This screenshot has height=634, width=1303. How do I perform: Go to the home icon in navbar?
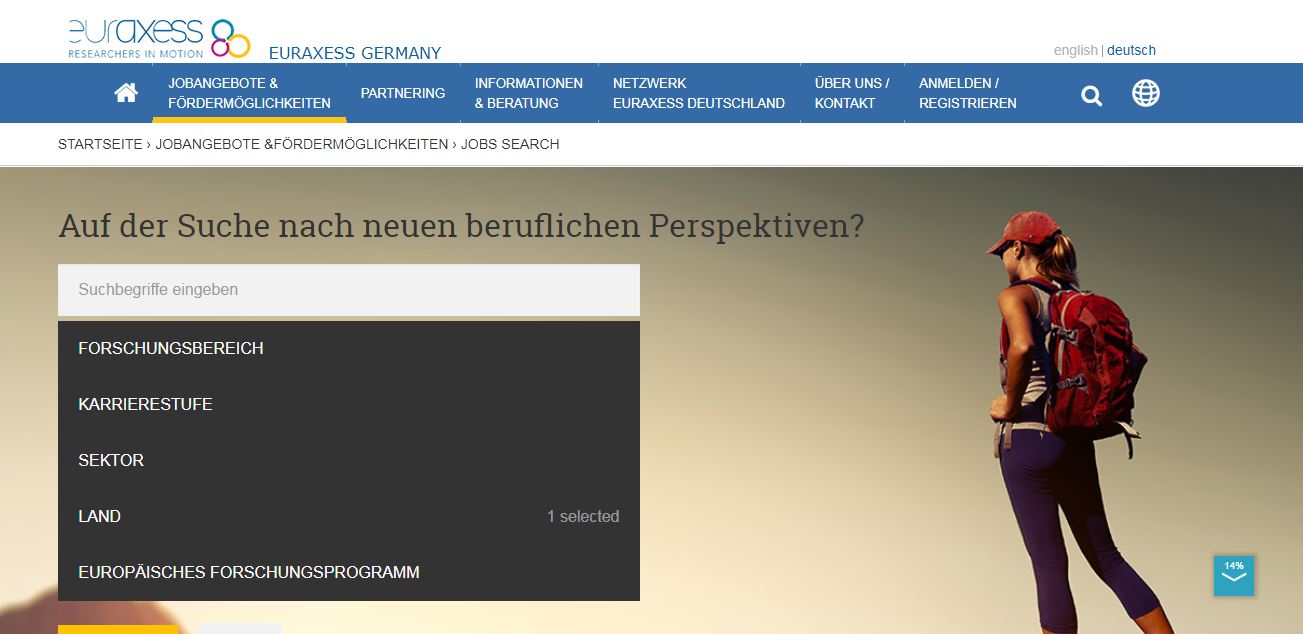(x=126, y=93)
